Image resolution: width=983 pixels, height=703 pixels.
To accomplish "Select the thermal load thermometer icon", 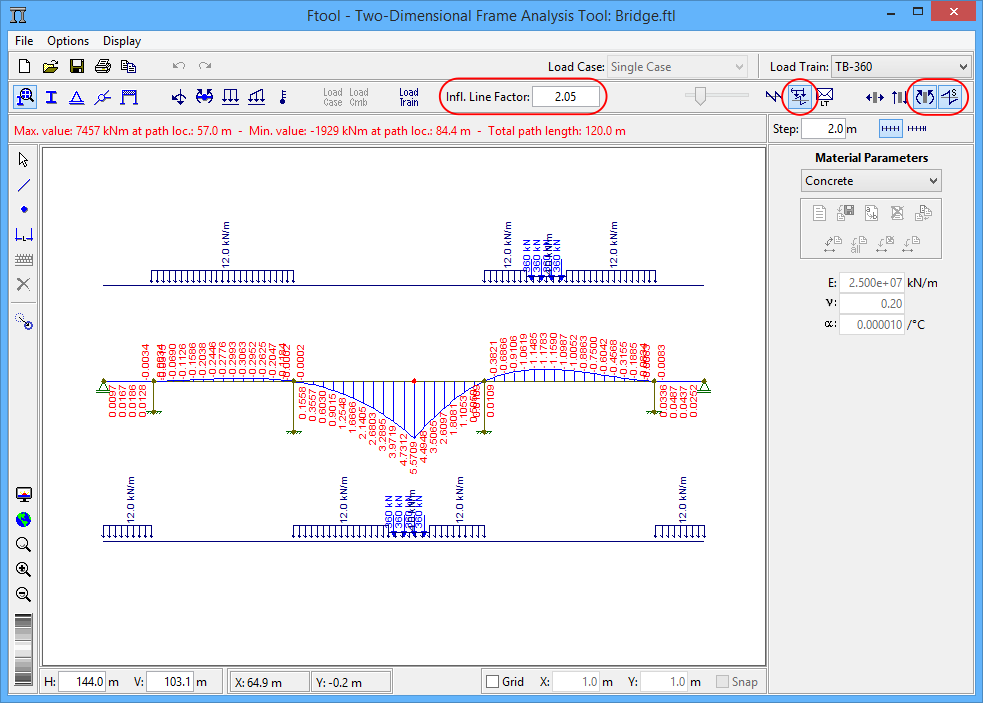I will [x=282, y=97].
